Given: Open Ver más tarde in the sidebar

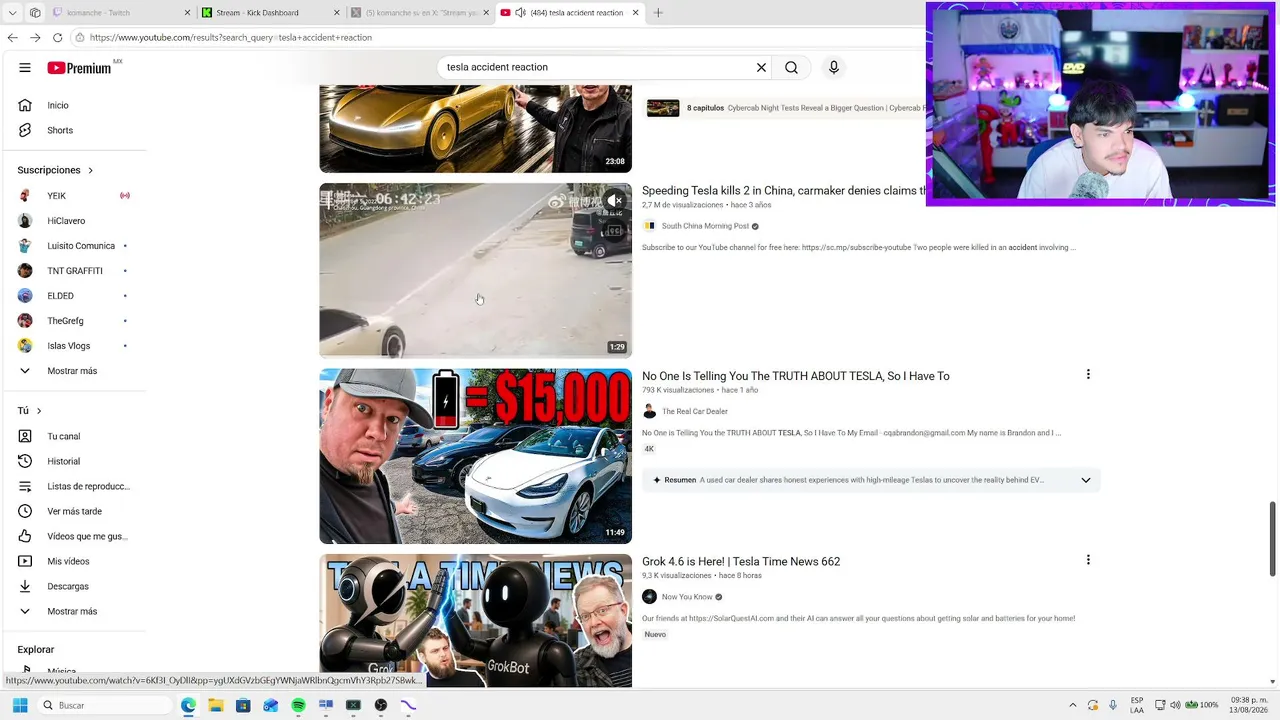Looking at the screenshot, I should pyautogui.click(x=75, y=512).
